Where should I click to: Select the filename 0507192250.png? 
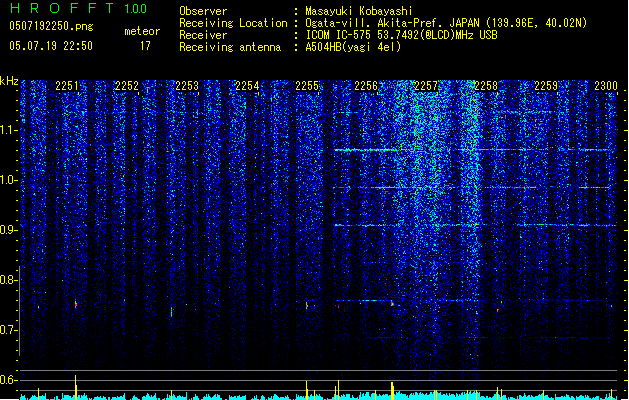click(x=51, y=26)
